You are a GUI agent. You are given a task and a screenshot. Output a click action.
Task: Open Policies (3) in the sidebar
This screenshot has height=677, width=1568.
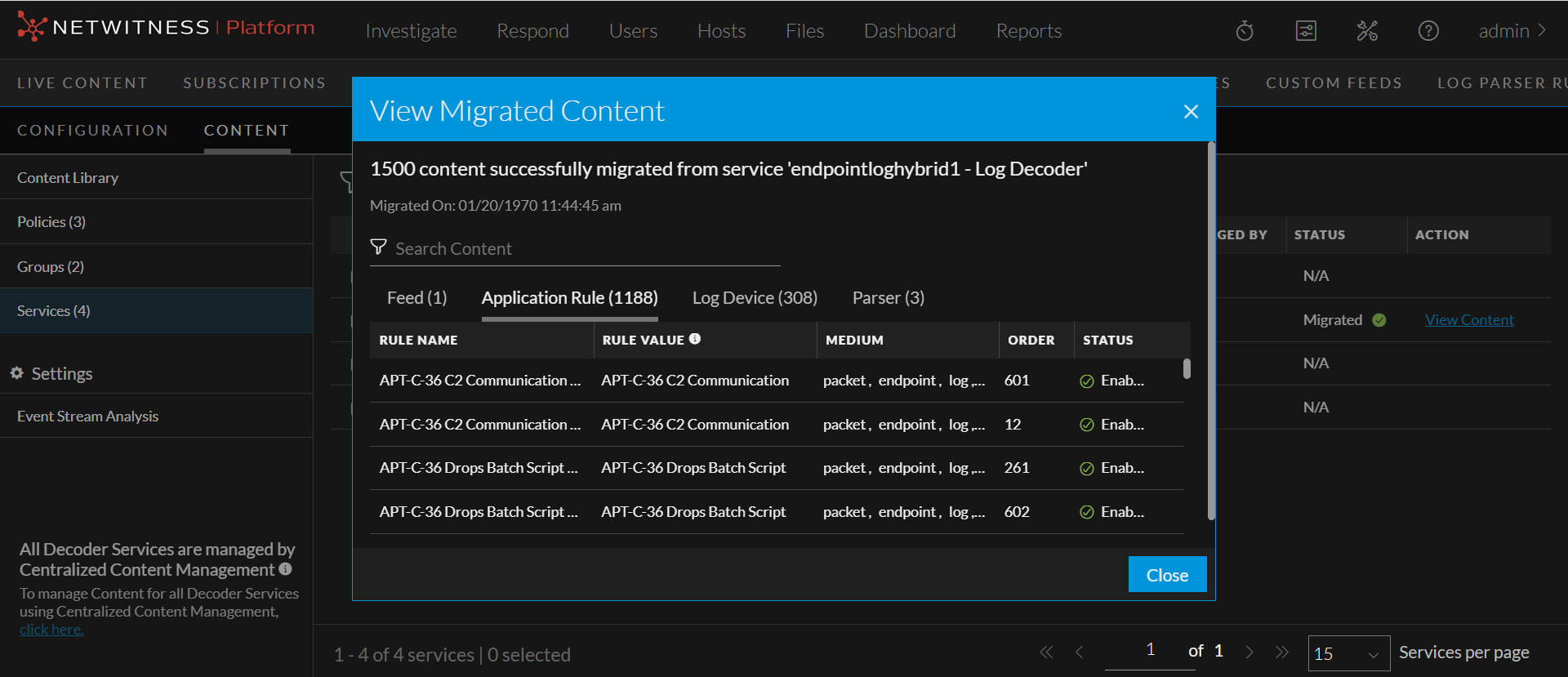[51, 222]
